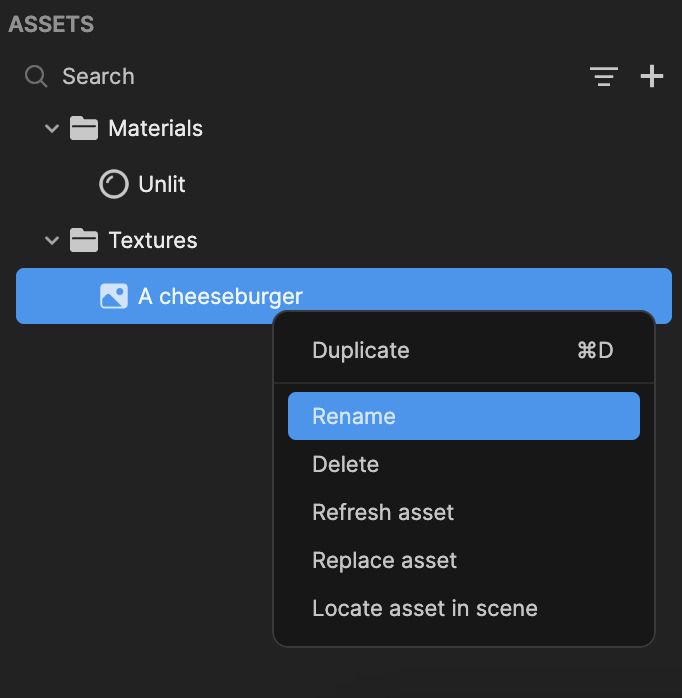Click the cheeseburger texture image icon
This screenshot has height=698, width=682.
point(114,296)
